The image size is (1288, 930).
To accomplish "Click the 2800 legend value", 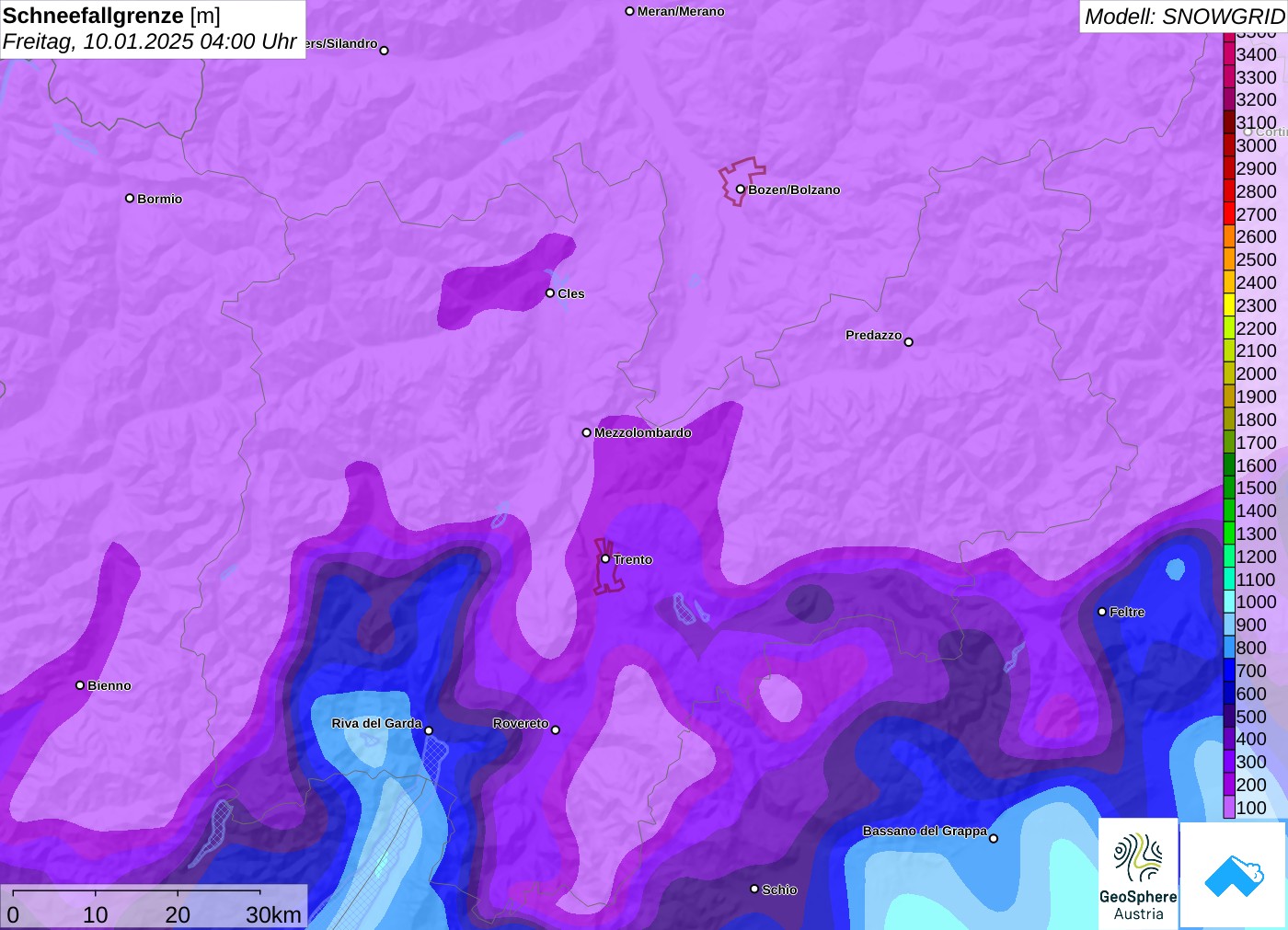I will (x=1257, y=191).
